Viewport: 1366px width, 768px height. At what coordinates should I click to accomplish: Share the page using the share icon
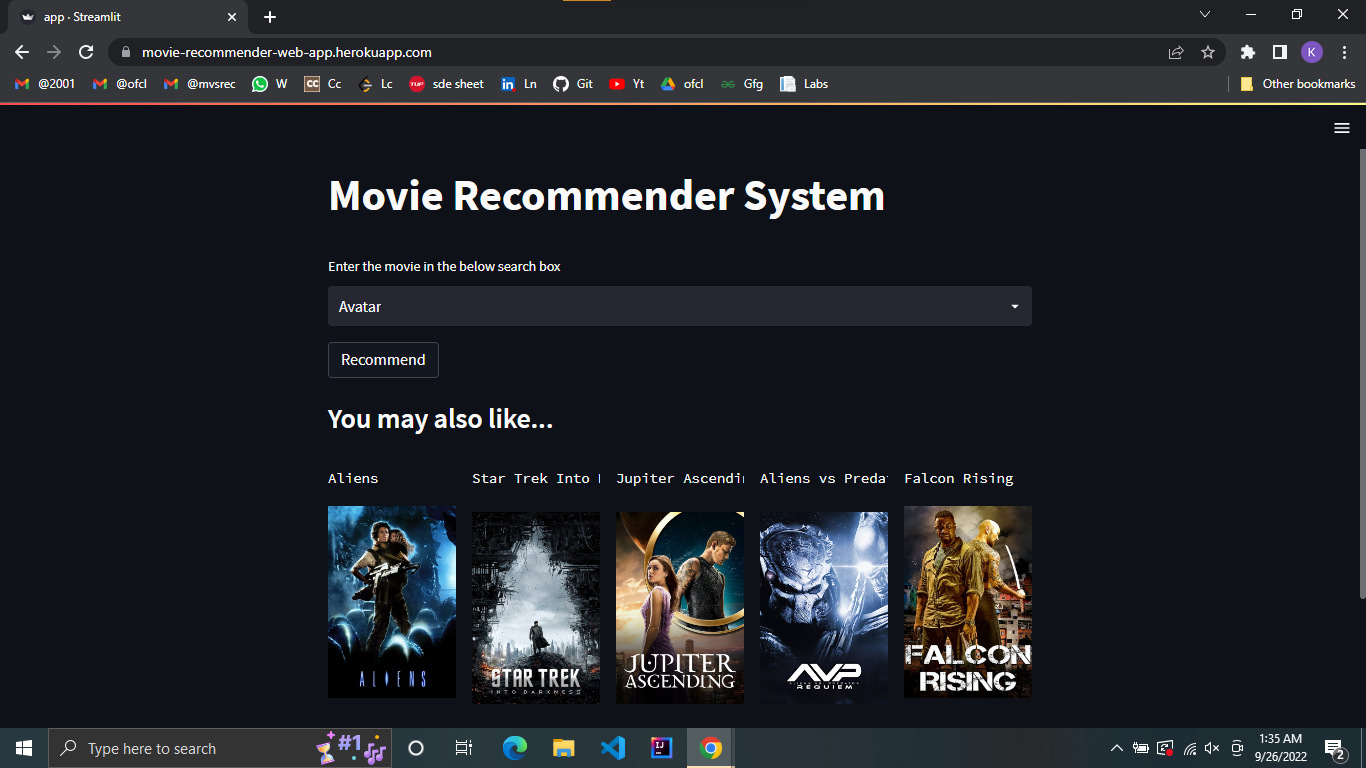[1175, 52]
